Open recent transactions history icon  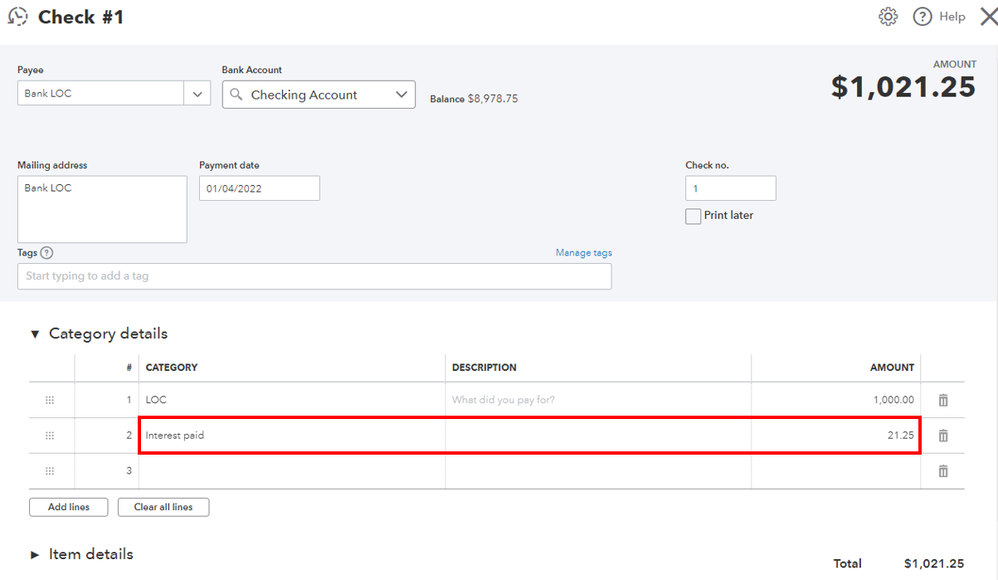pos(18,17)
